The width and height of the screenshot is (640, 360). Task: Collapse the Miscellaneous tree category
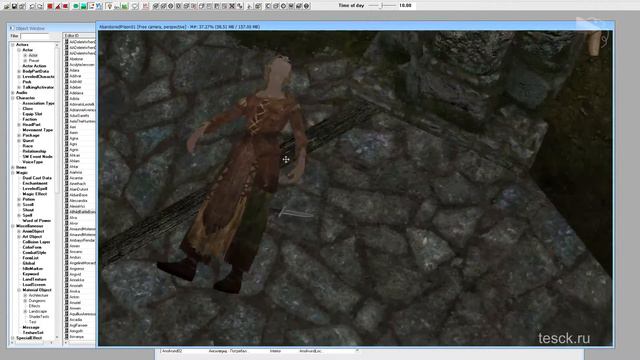click(13, 226)
